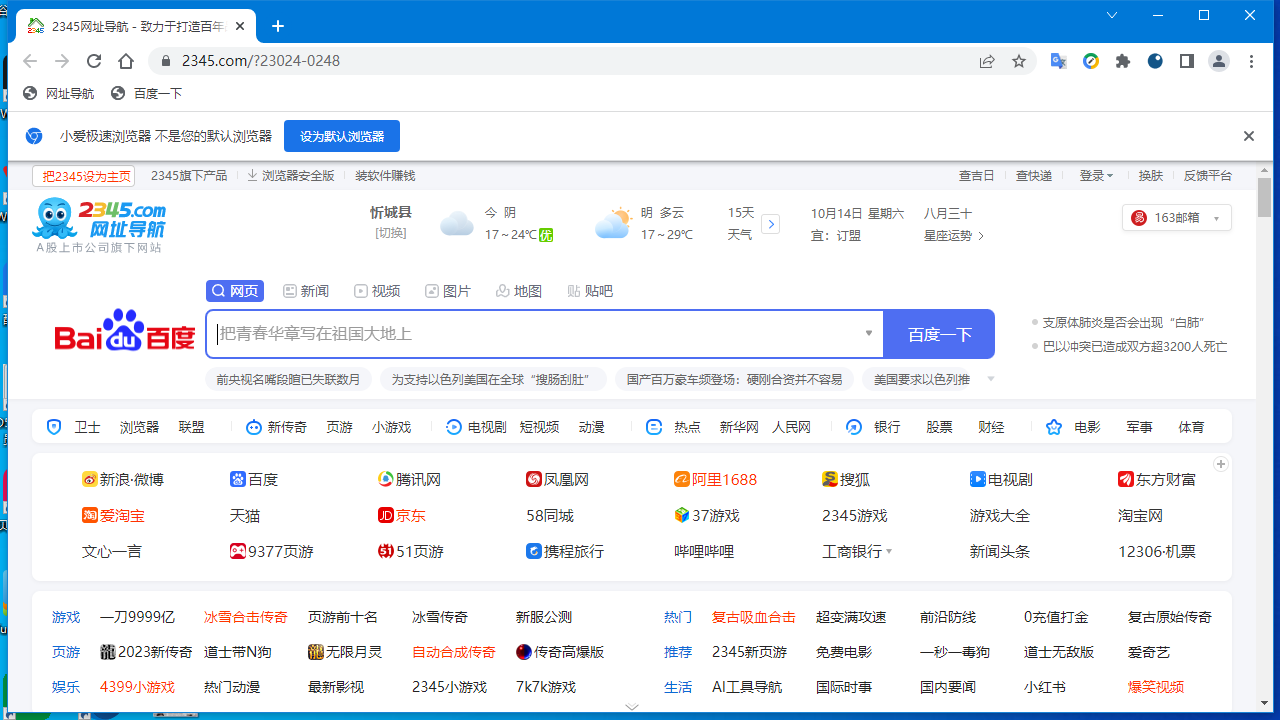Image resolution: width=1280 pixels, height=720 pixels.
Task: Click the Google Translate icon in the browser toolbar
Action: (x=1058, y=61)
